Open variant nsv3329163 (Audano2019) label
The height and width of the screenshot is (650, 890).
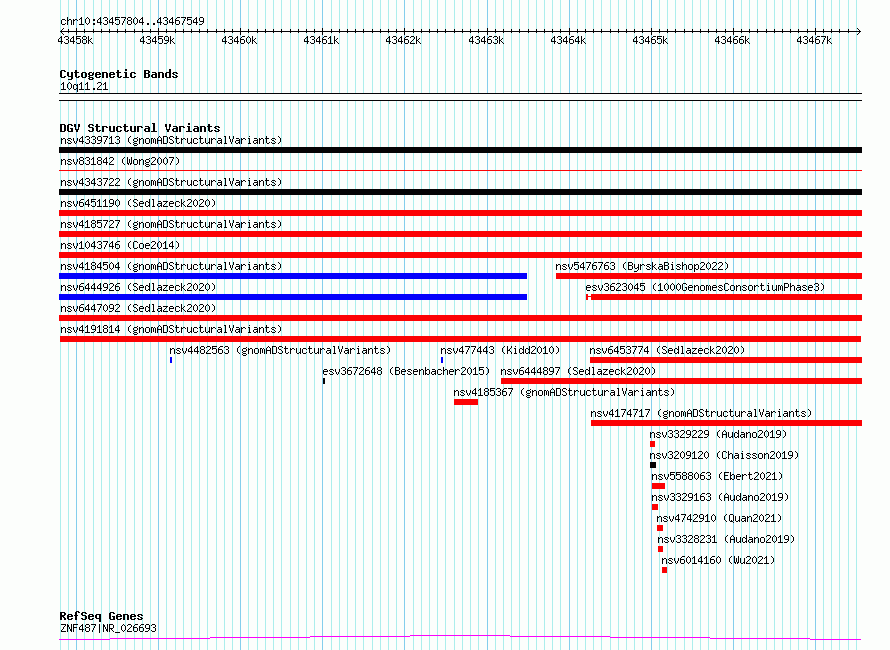(720, 497)
